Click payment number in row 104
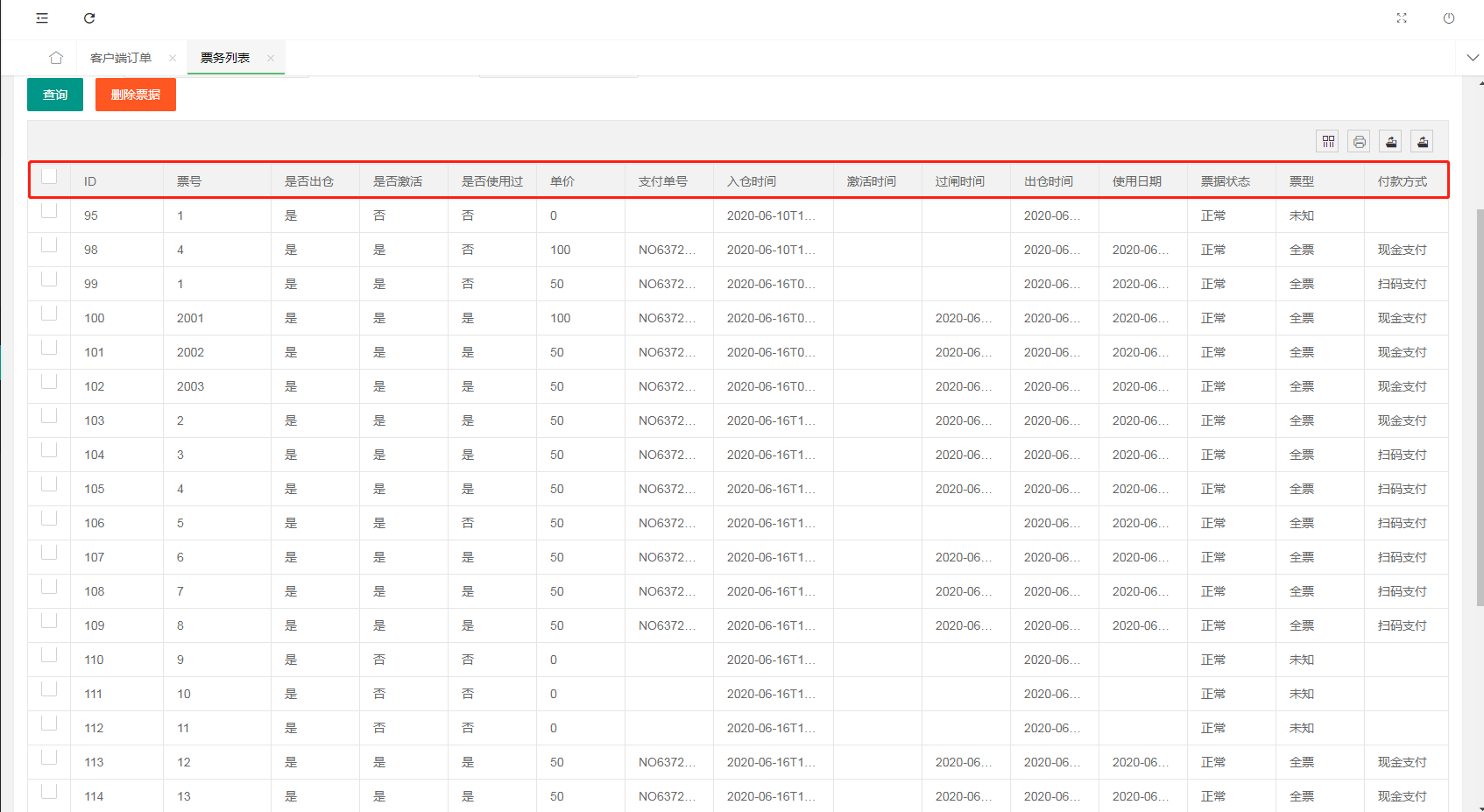Image resolution: width=1484 pixels, height=812 pixels. pyautogui.click(x=668, y=455)
